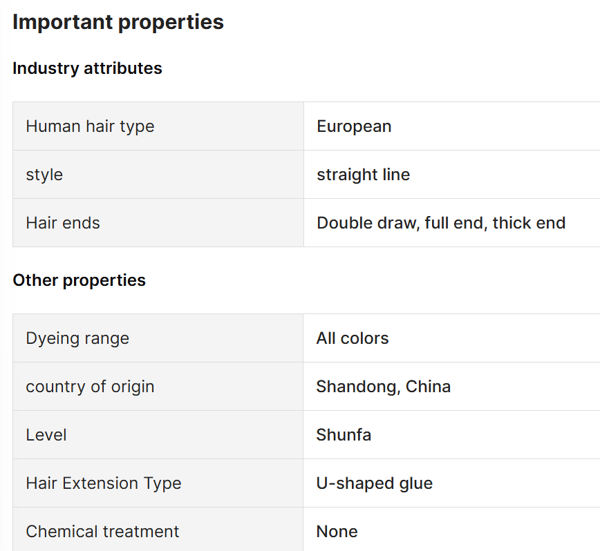Click the U-shaped glue value
The height and width of the screenshot is (551, 600).
click(374, 483)
